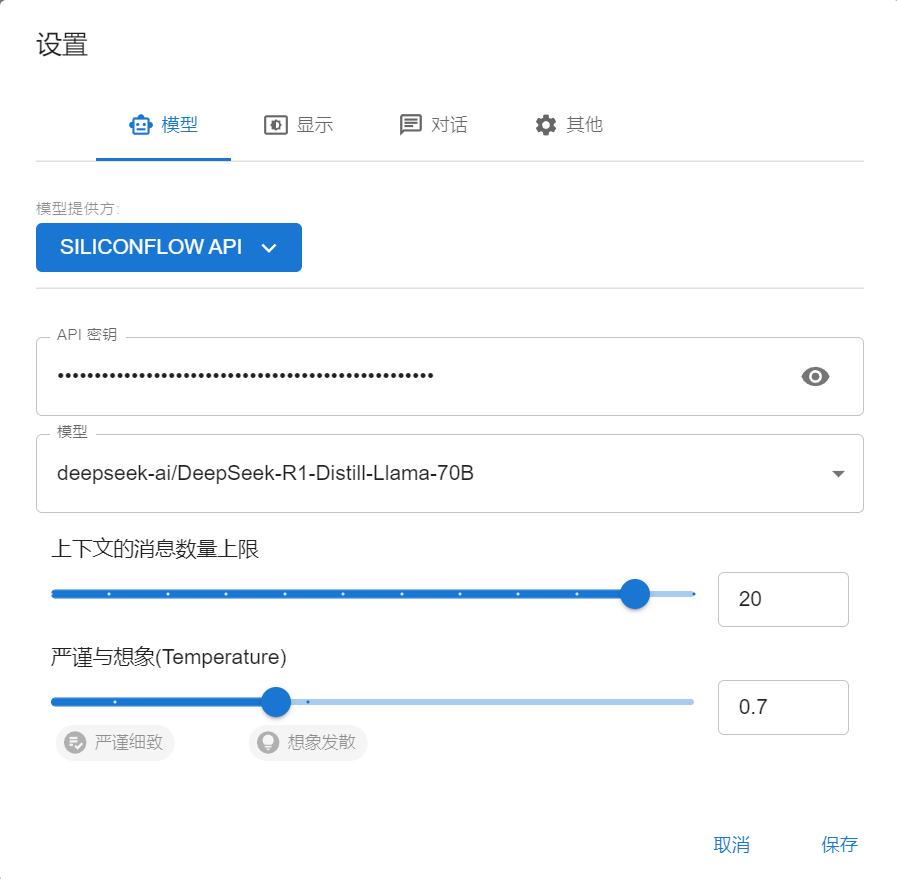Screen dimensions: 897x879
Task: Click the 上下文的消息数量上限 label
Action: (x=155, y=549)
